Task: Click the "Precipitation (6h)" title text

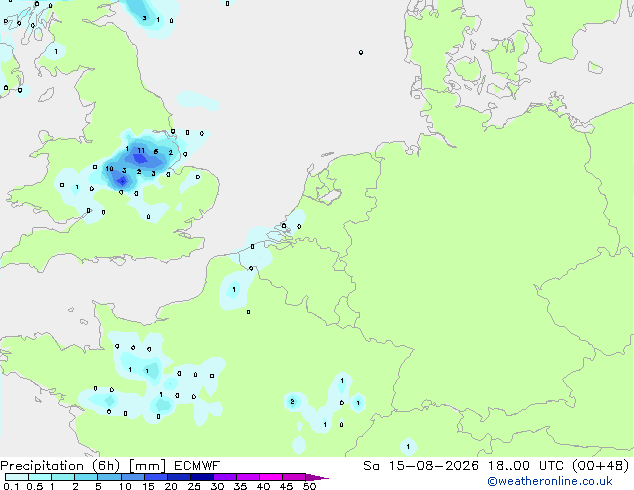Action: point(60,466)
